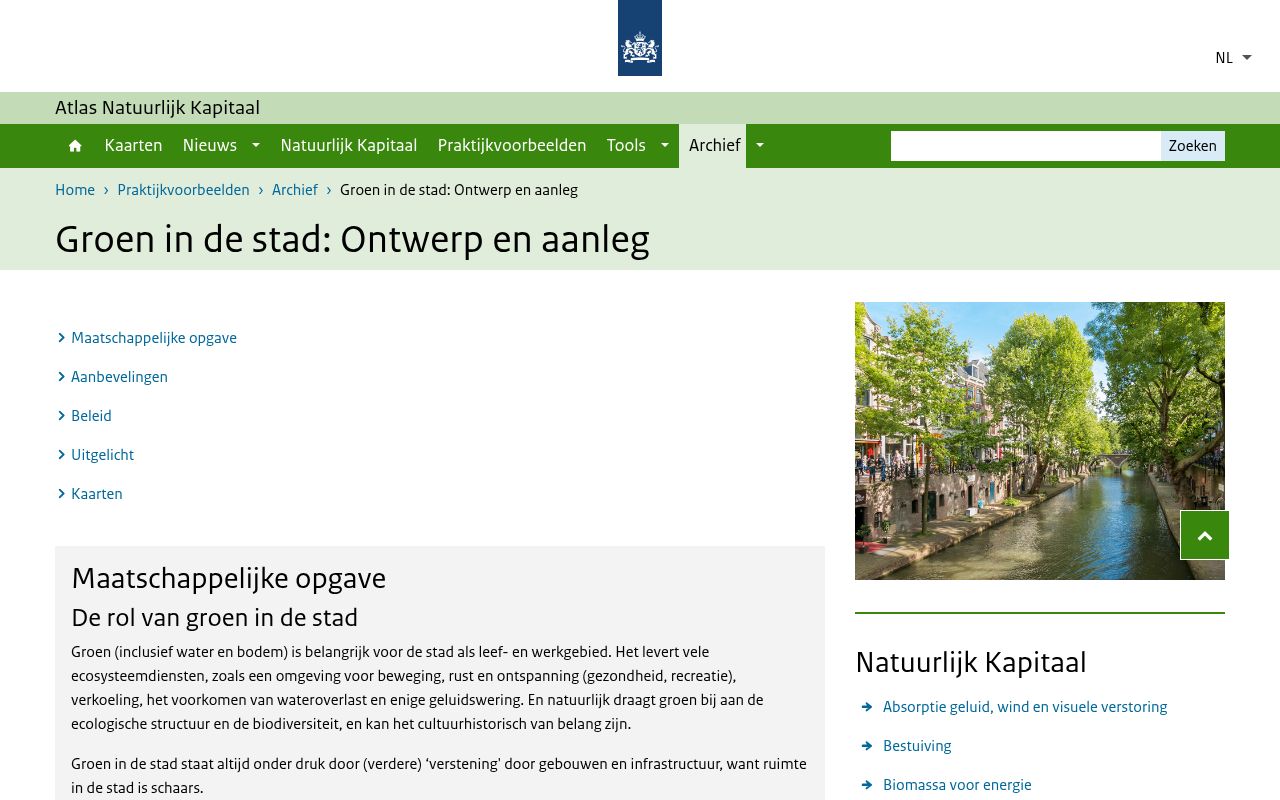Click the arrow icon beside Bestuiving
1280x800 pixels.
point(867,746)
